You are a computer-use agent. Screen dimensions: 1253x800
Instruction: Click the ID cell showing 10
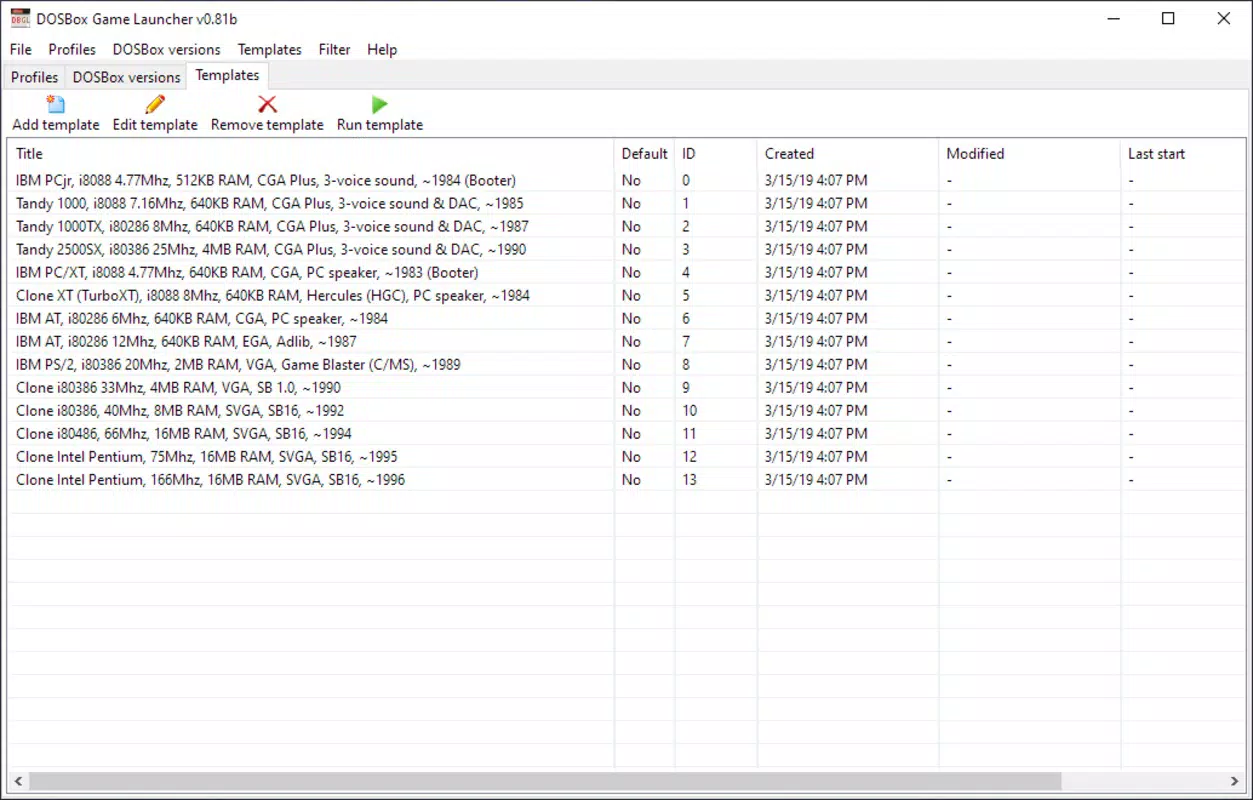[x=690, y=410]
